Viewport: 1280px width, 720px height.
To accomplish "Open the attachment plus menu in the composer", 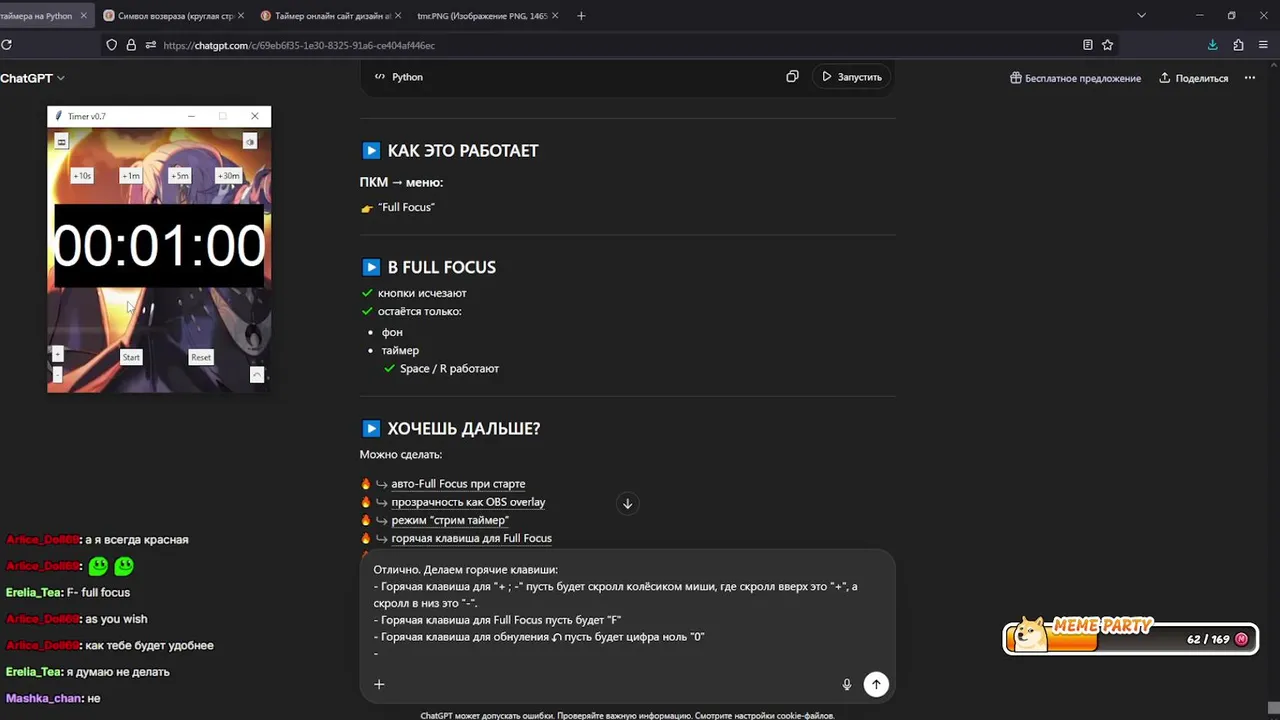I will click(x=379, y=684).
